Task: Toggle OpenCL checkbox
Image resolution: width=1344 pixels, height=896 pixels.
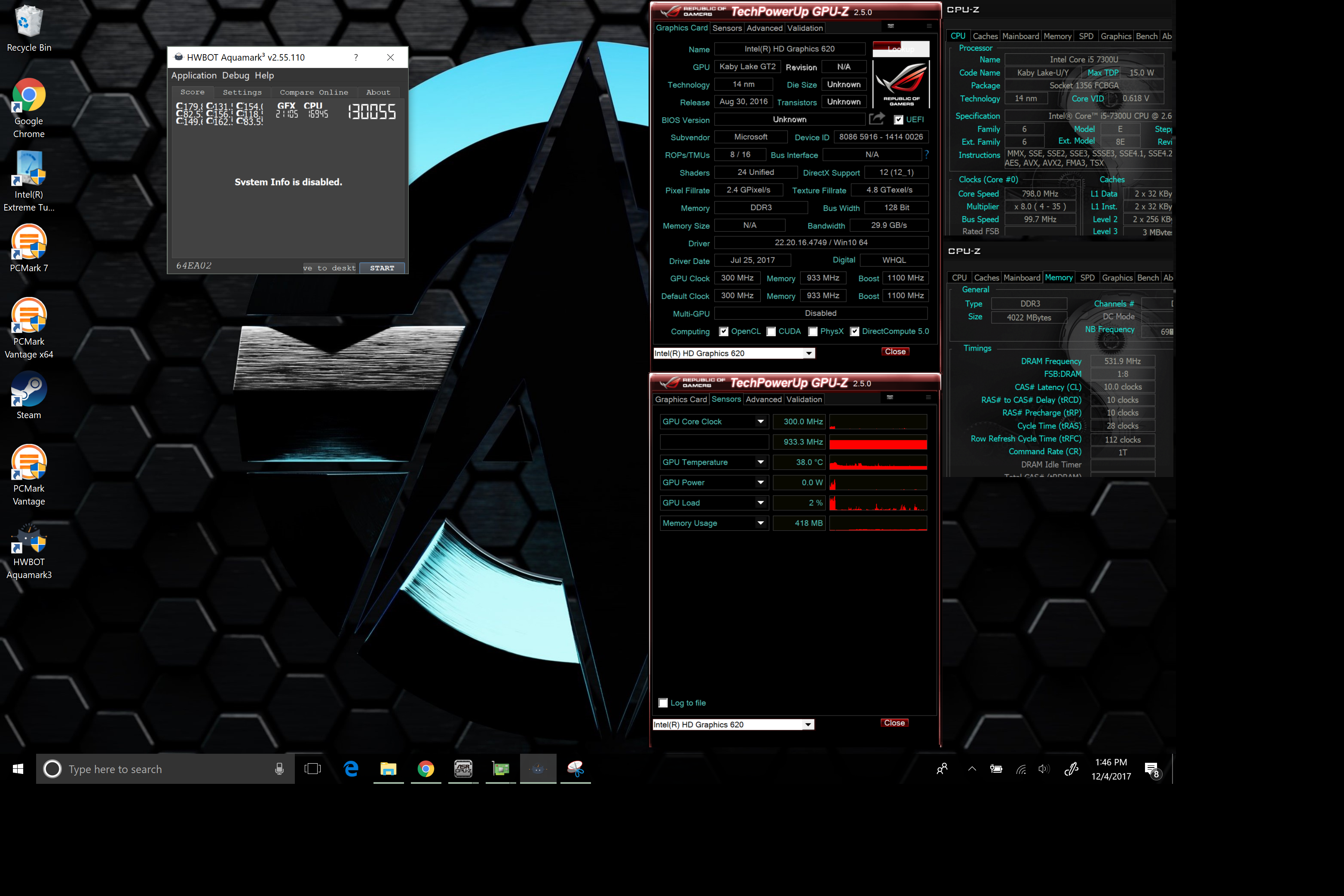Action: [723, 332]
